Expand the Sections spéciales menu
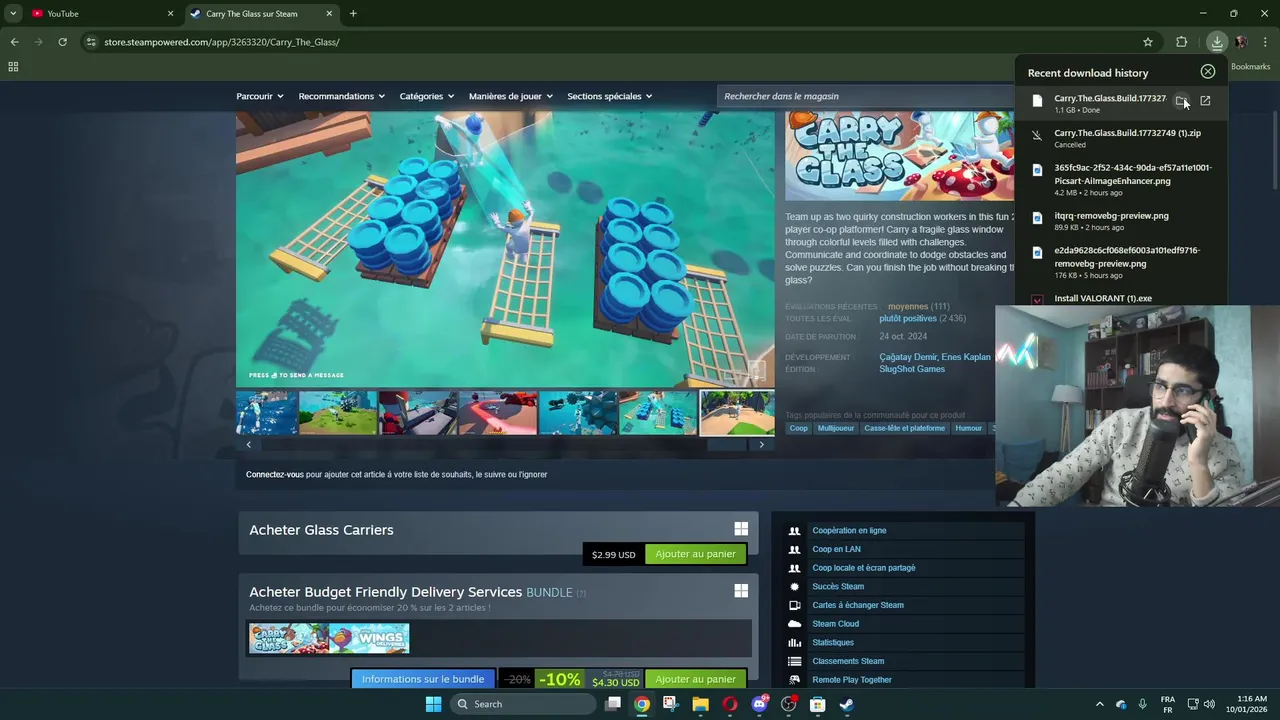1280x720 pixels. tap(610, 96)
